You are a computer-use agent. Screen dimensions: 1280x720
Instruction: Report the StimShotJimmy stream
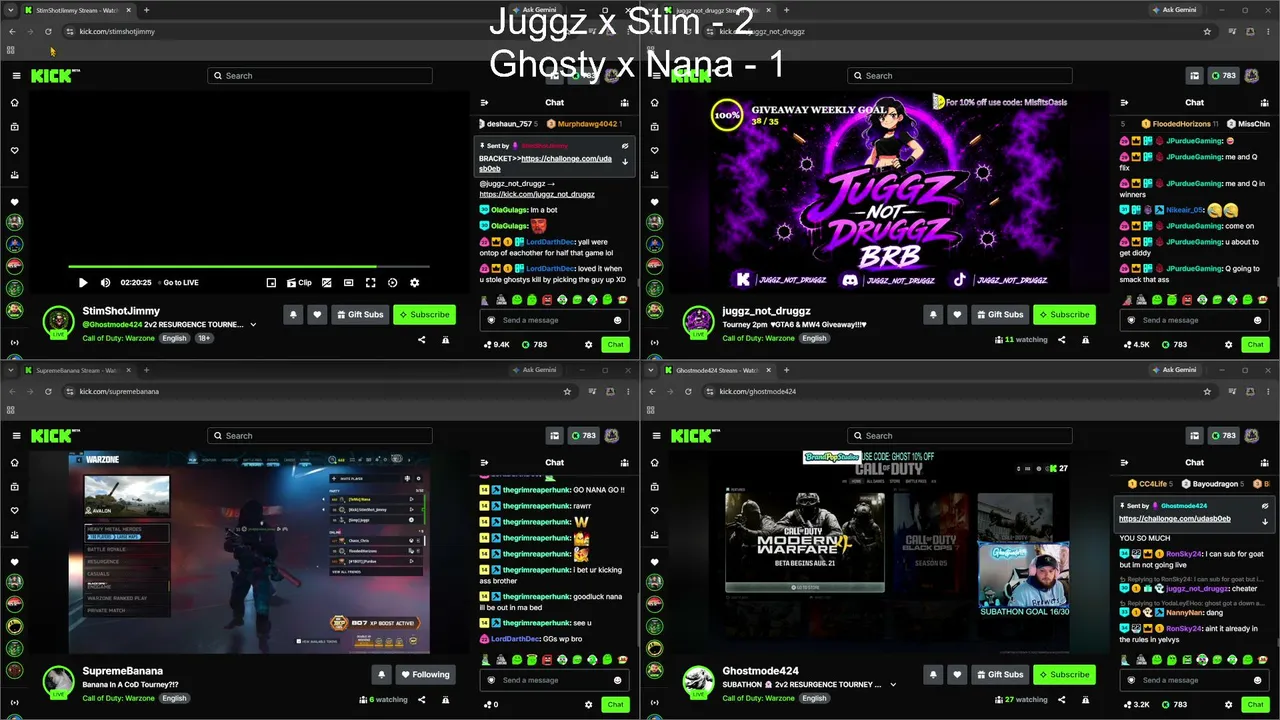(x=445, y=340)
